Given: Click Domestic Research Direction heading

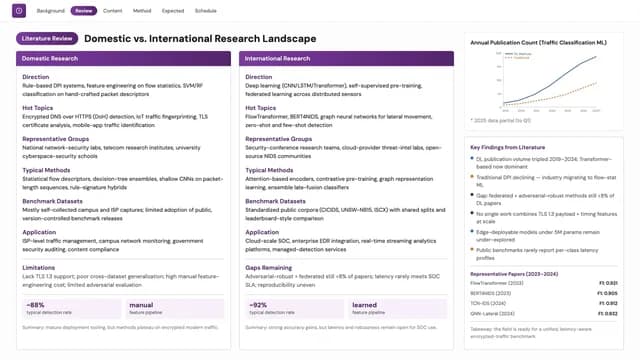Looking at the screenshot, I should 36,77.
